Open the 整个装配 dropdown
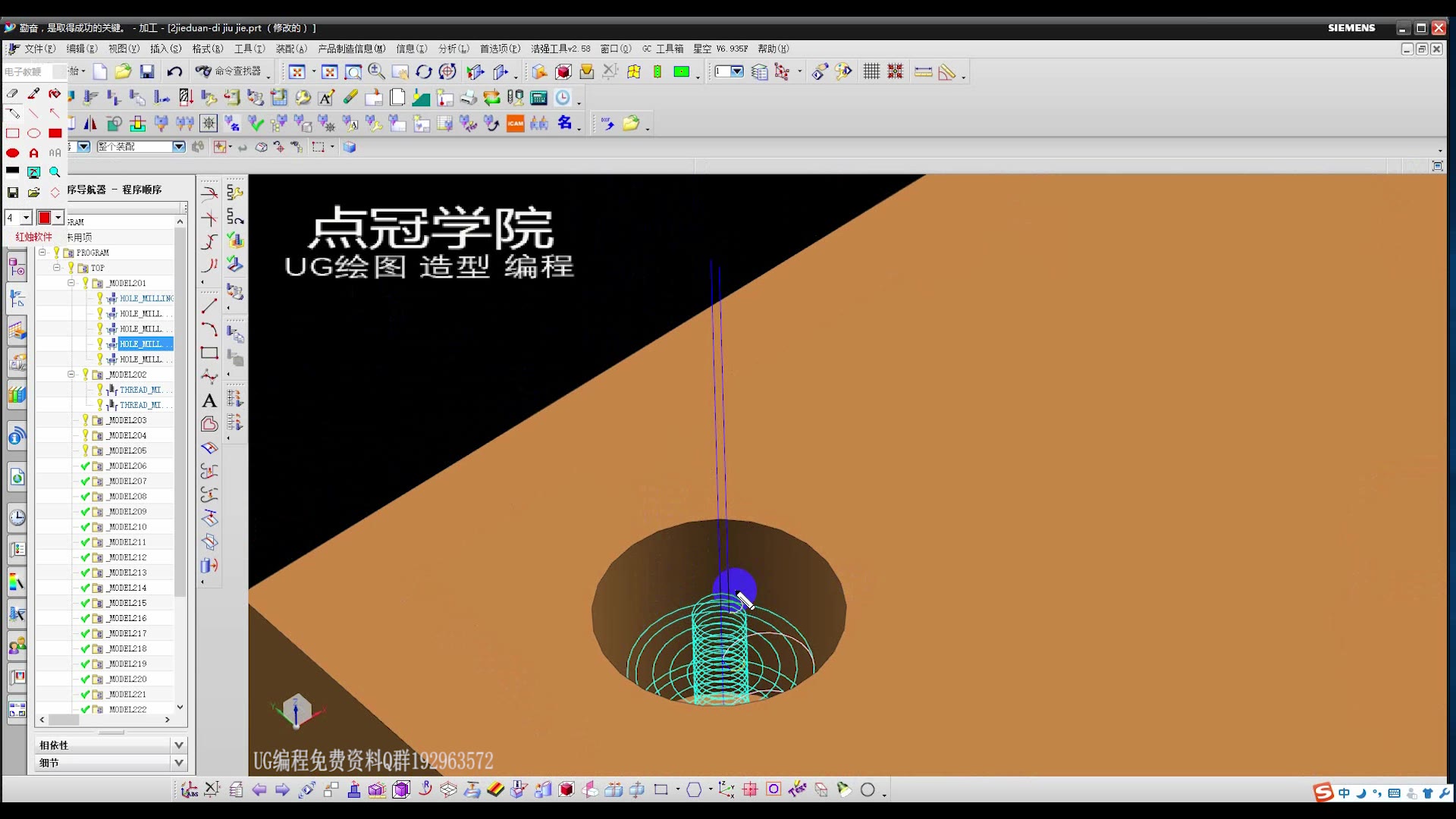Viewport: 1456px width, 819px height. click(x=179, y=147)
